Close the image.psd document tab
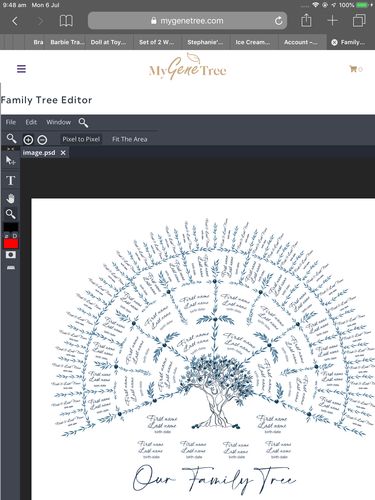Screen dimensions: 375x500 tap(63, 153)
